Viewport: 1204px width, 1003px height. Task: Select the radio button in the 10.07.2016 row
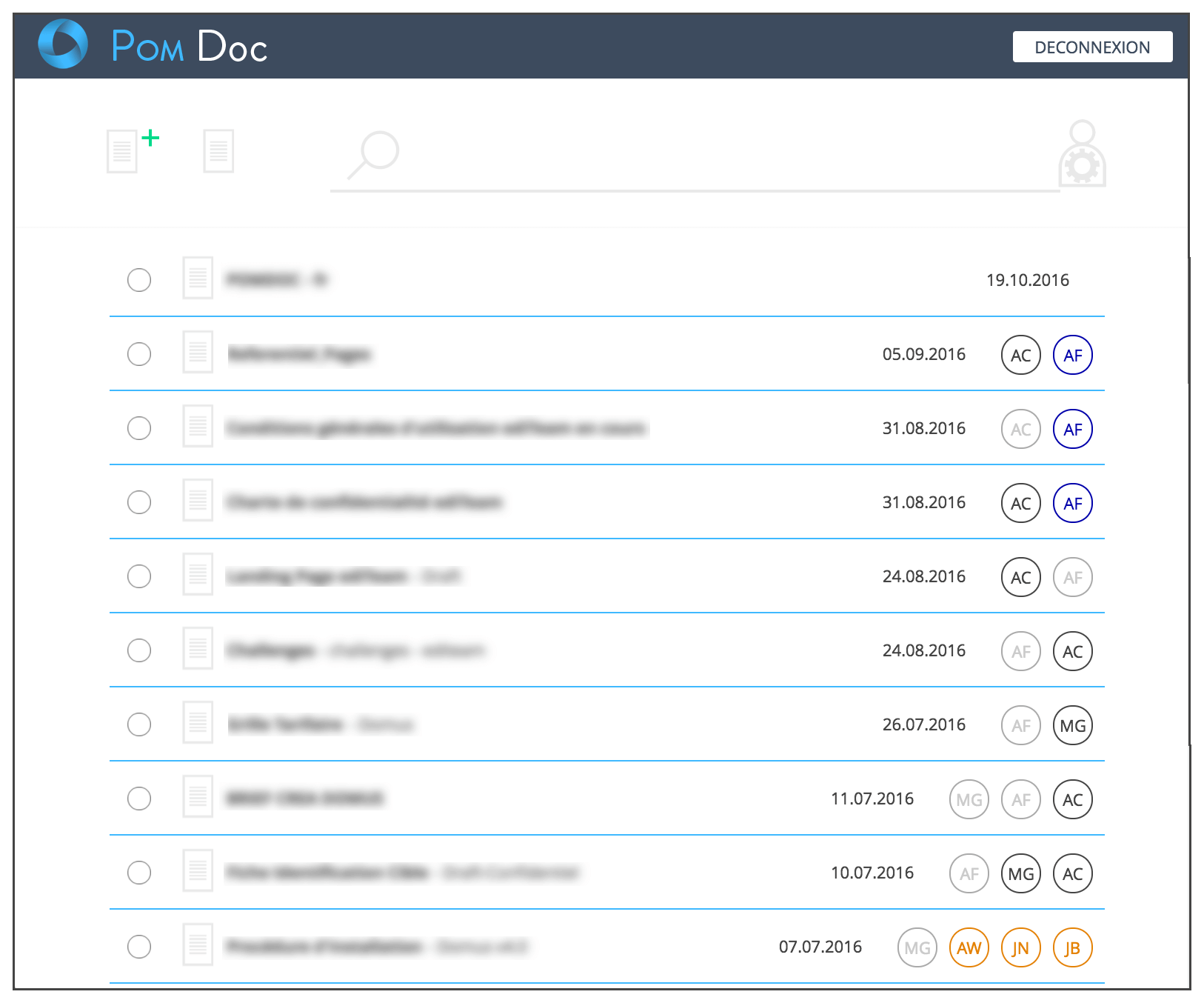139,873
